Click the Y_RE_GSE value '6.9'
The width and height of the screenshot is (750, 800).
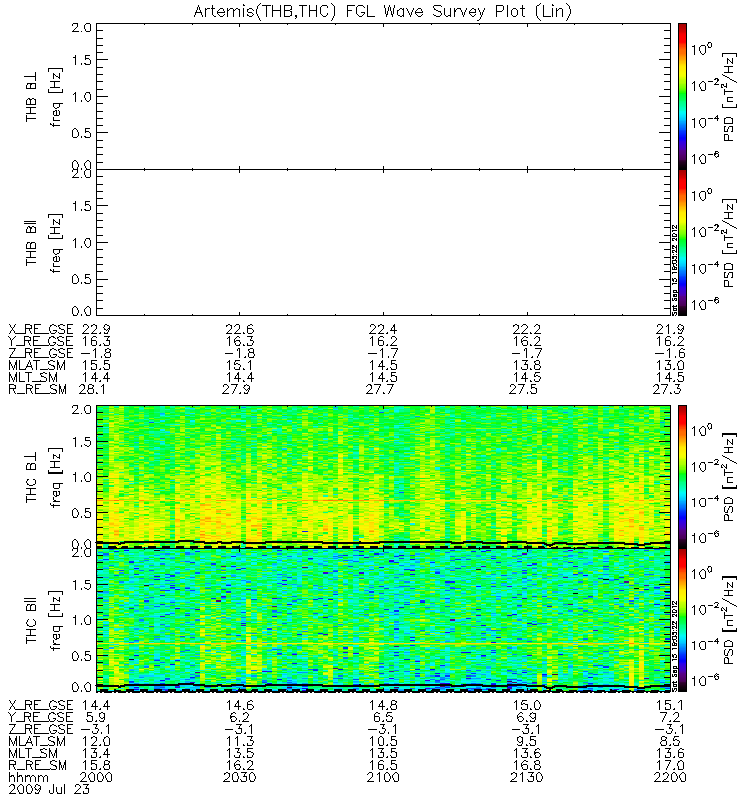tap(527, 717)
